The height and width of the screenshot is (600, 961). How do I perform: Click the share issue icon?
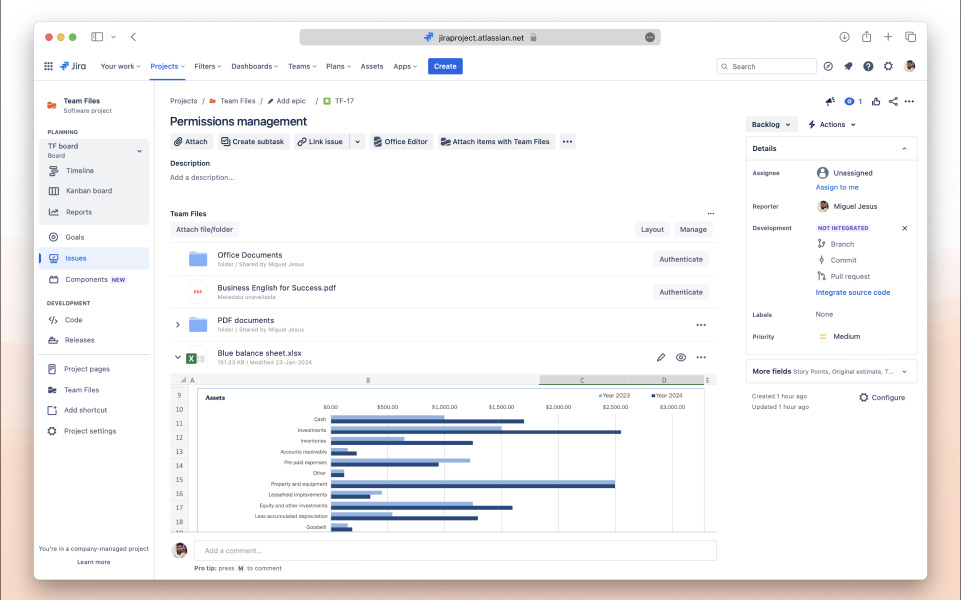(893, 101)
